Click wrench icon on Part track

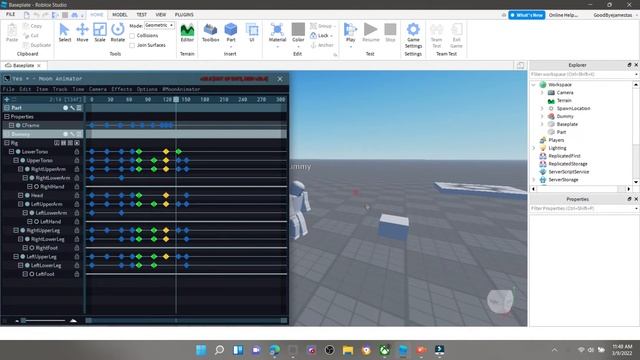[72, 108]
